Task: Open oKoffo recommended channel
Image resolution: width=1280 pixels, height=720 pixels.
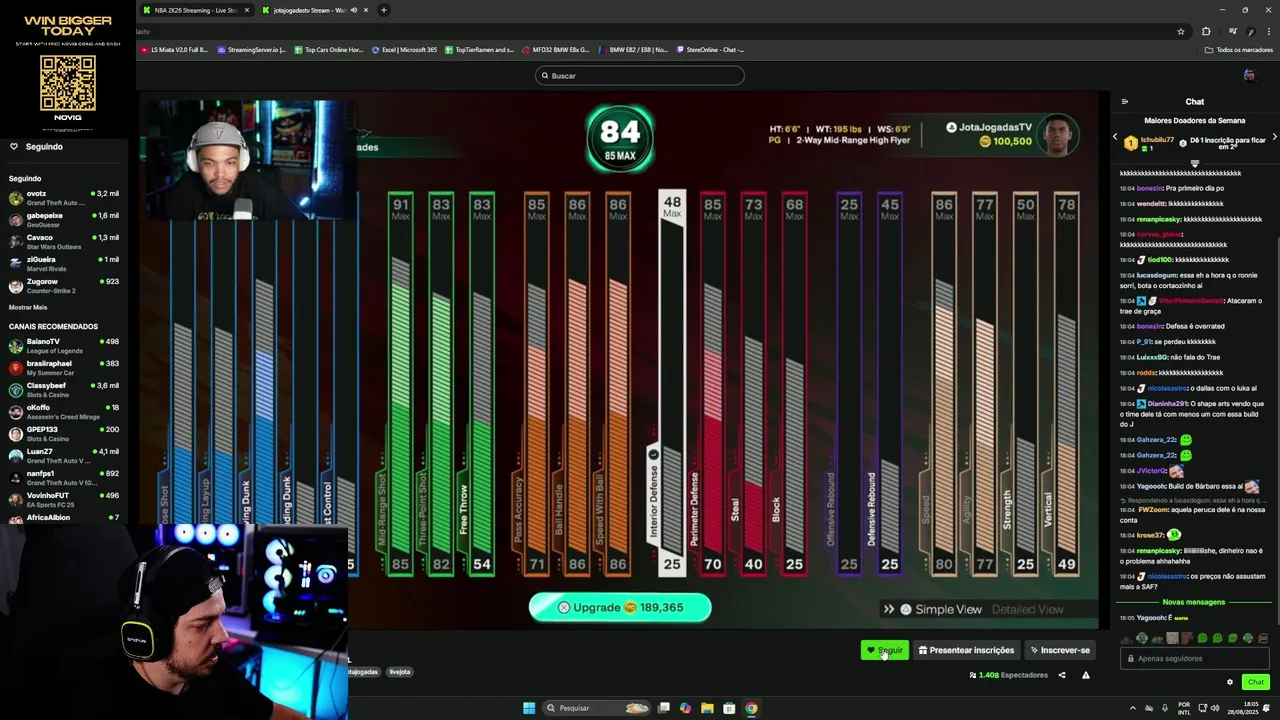Action: (x=64, y=411)
